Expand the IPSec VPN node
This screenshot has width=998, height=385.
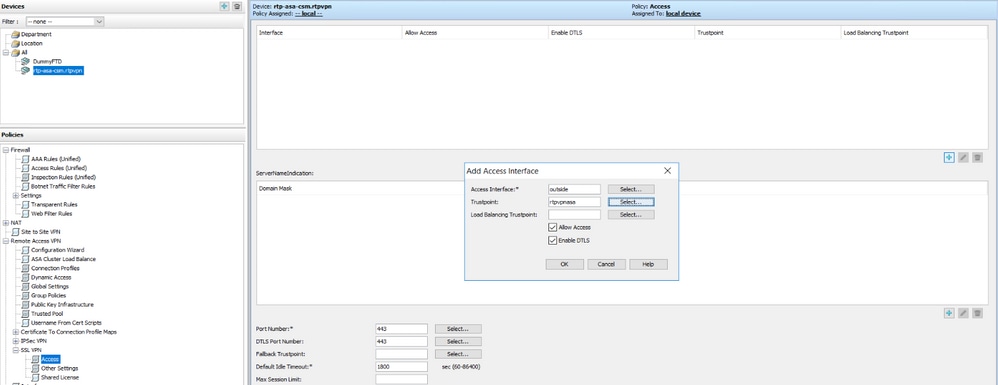[x=16, y=340]
